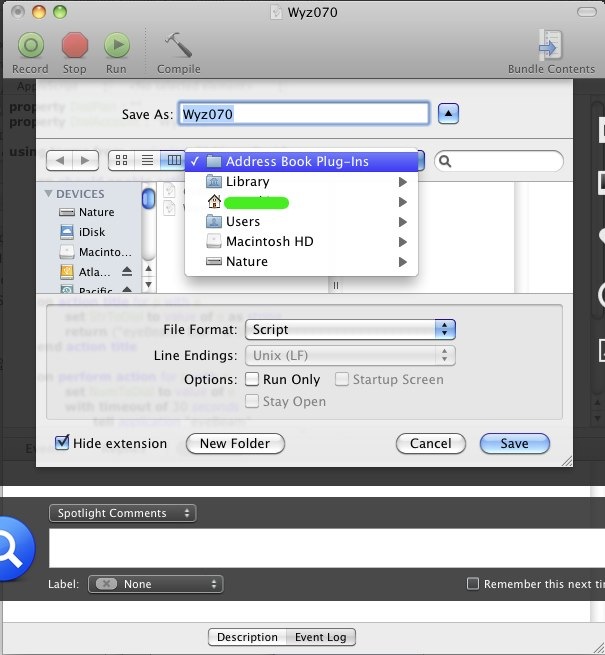Click the column divider handle in file browser
This screenshot has height=655, width=605.
coord(336,285)
